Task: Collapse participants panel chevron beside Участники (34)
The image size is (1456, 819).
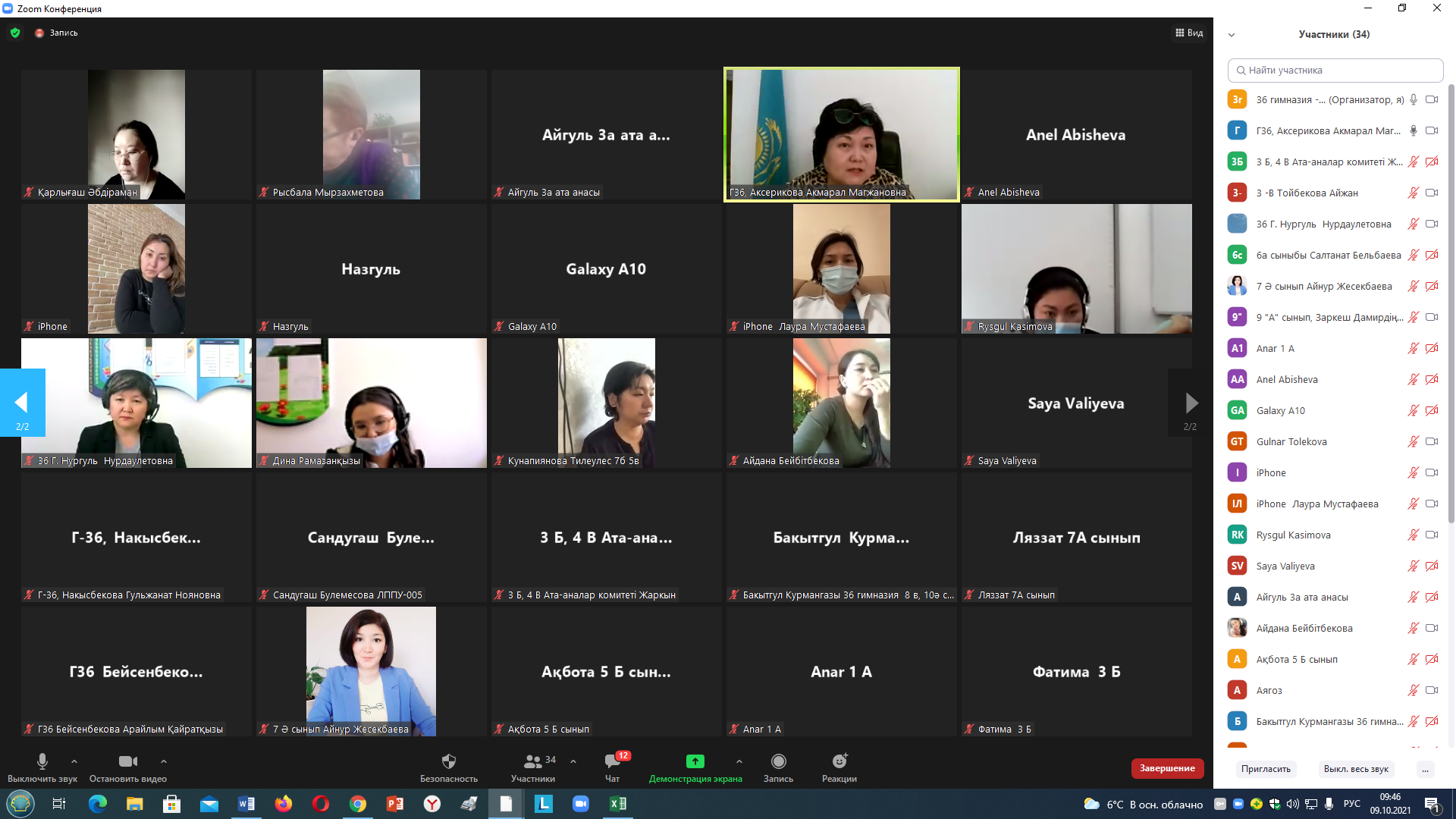Action: (1232, 35)
